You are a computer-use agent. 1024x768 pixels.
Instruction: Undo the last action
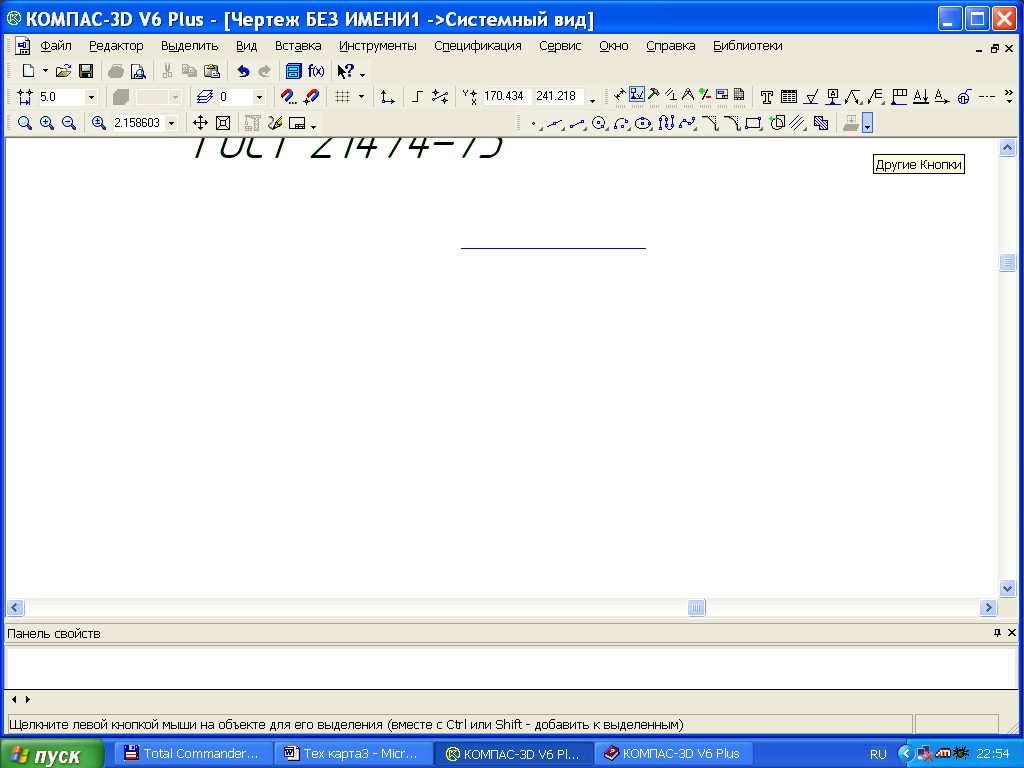click(243, 71)
